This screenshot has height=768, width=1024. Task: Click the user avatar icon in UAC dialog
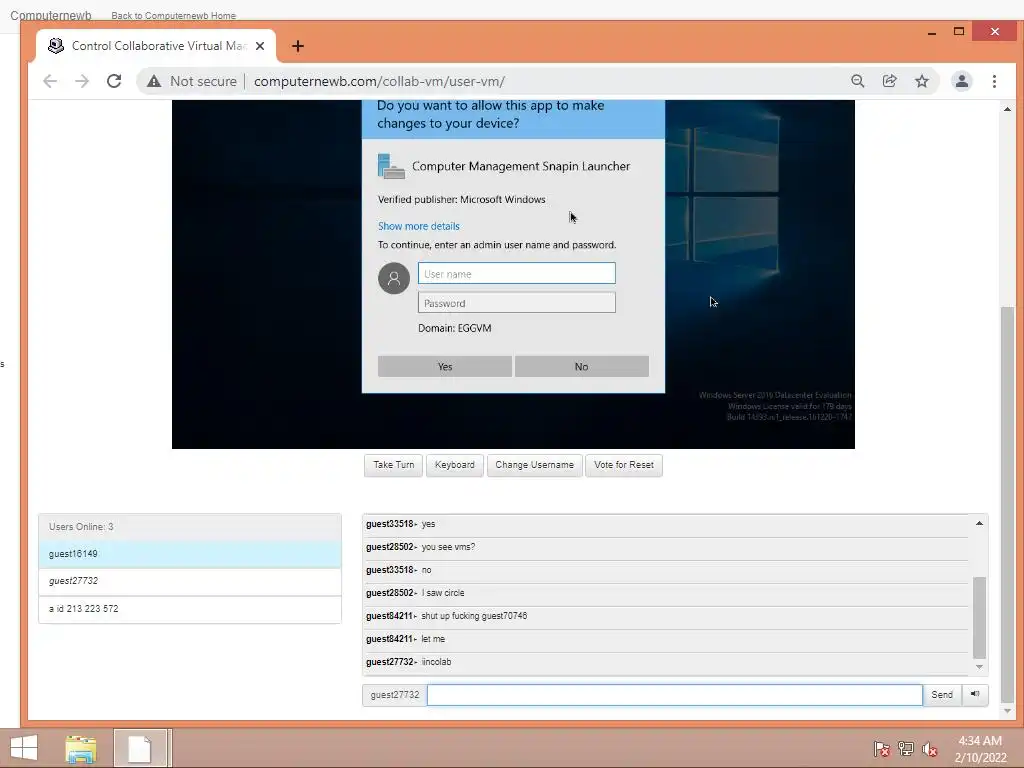pos(394,278)
